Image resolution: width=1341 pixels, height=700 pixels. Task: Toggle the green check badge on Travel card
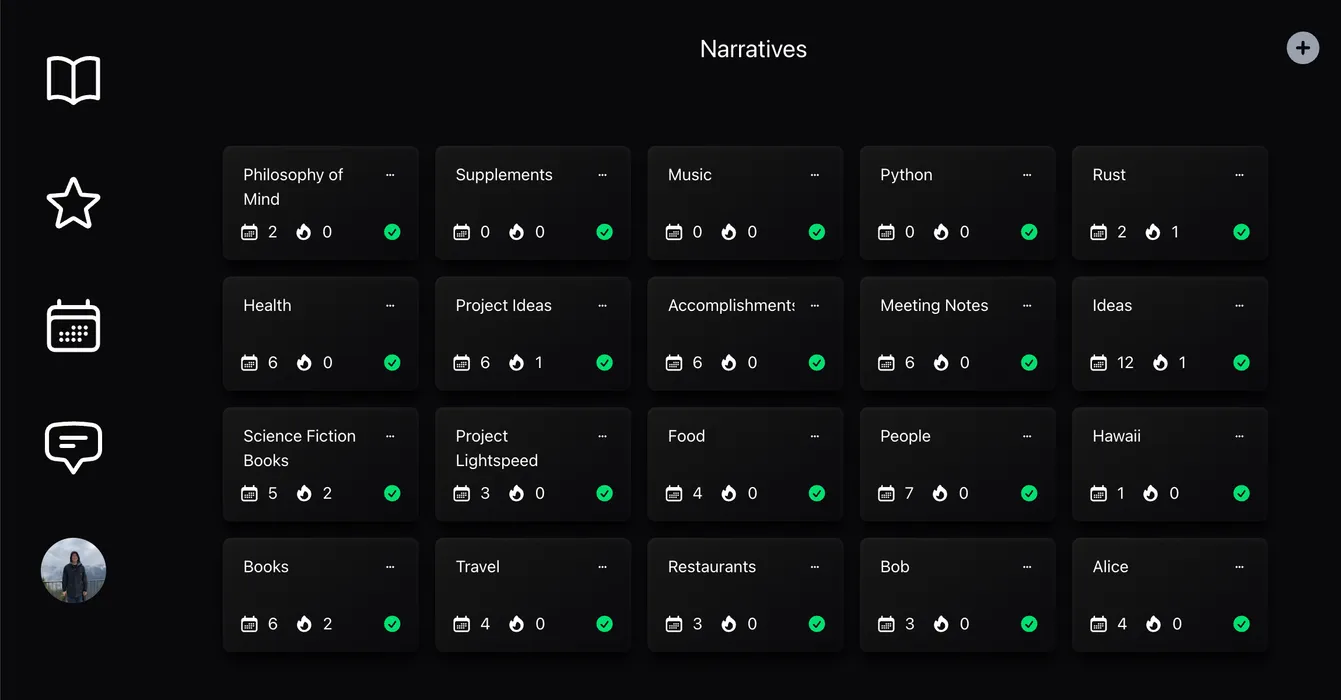click(604, 623)
